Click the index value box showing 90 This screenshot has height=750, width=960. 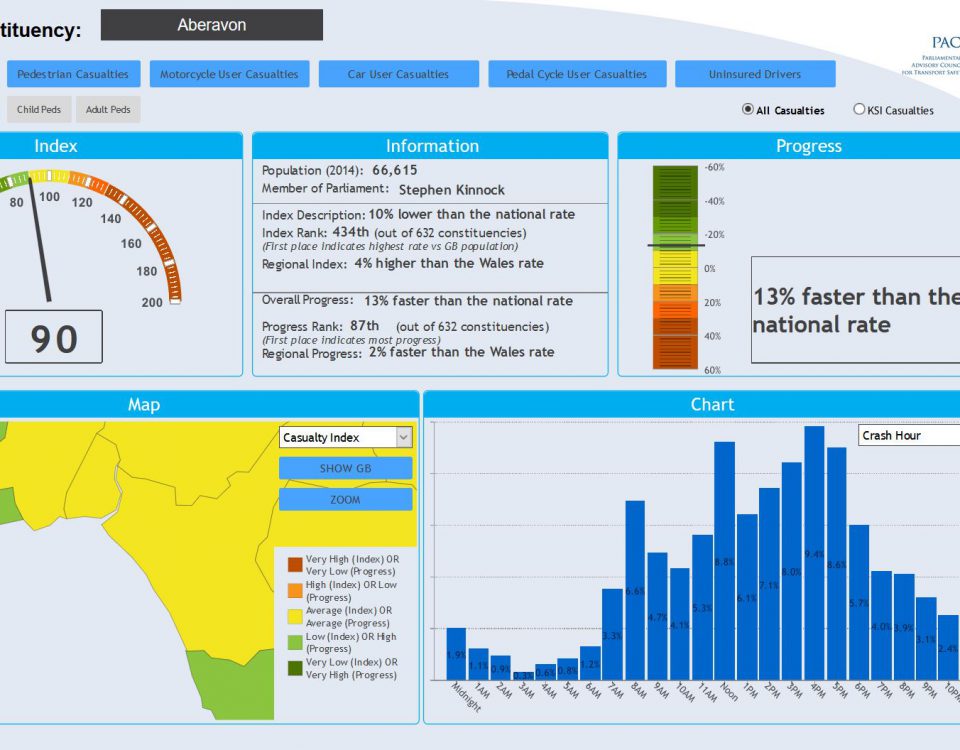point(54,337)
